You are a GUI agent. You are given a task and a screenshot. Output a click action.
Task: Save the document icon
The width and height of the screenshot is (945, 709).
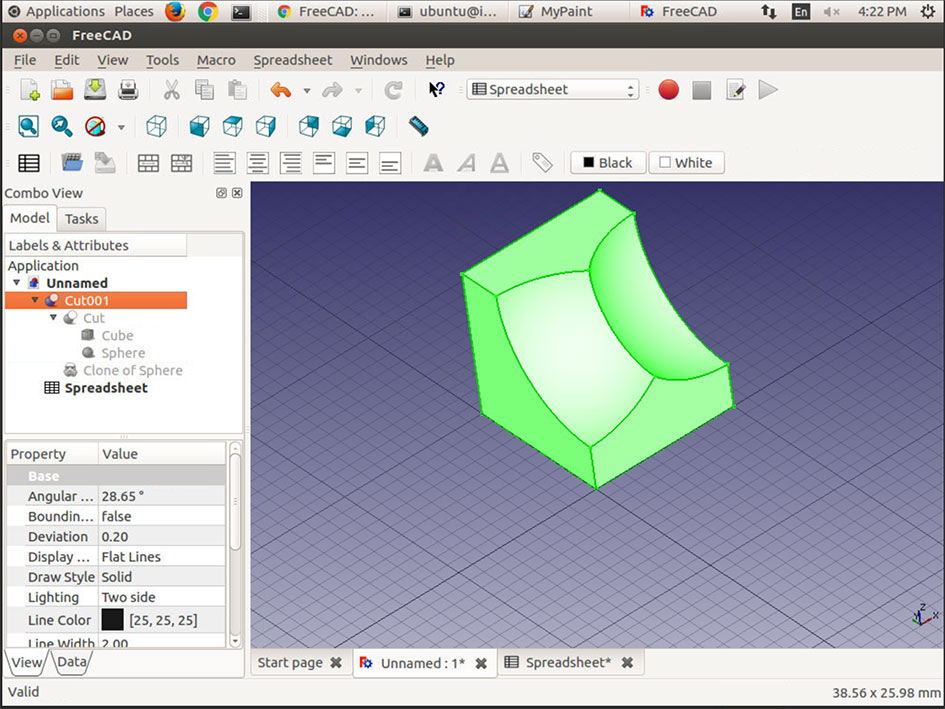click(x=95, y=89)
